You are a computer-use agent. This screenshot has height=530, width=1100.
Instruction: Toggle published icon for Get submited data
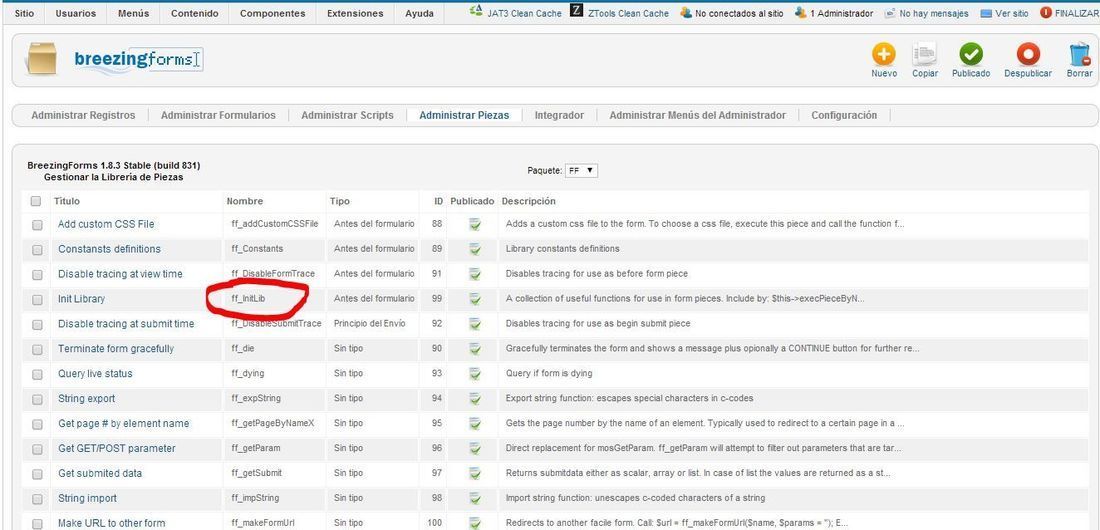475,474
